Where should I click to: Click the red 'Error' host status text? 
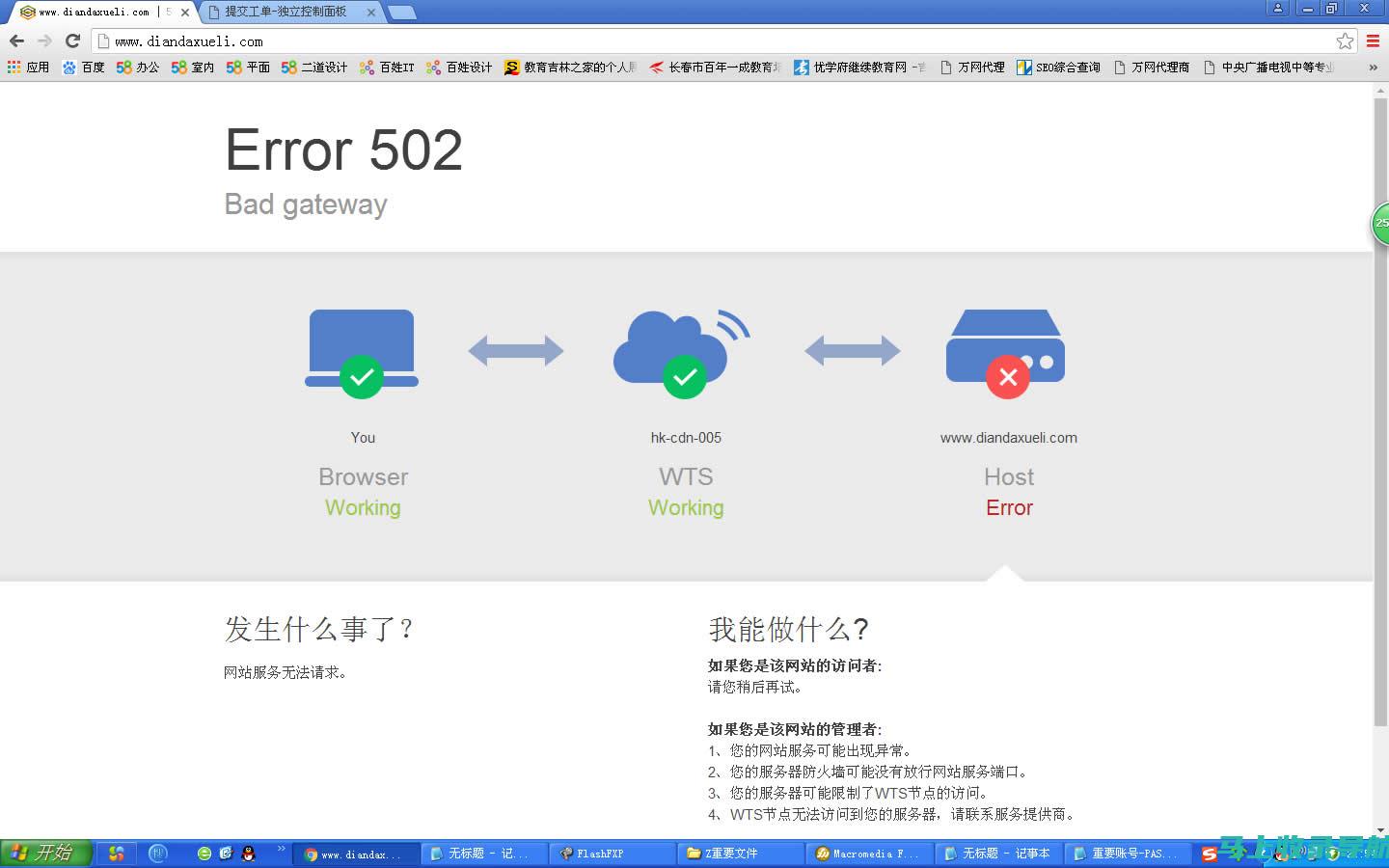[1009, 508]
